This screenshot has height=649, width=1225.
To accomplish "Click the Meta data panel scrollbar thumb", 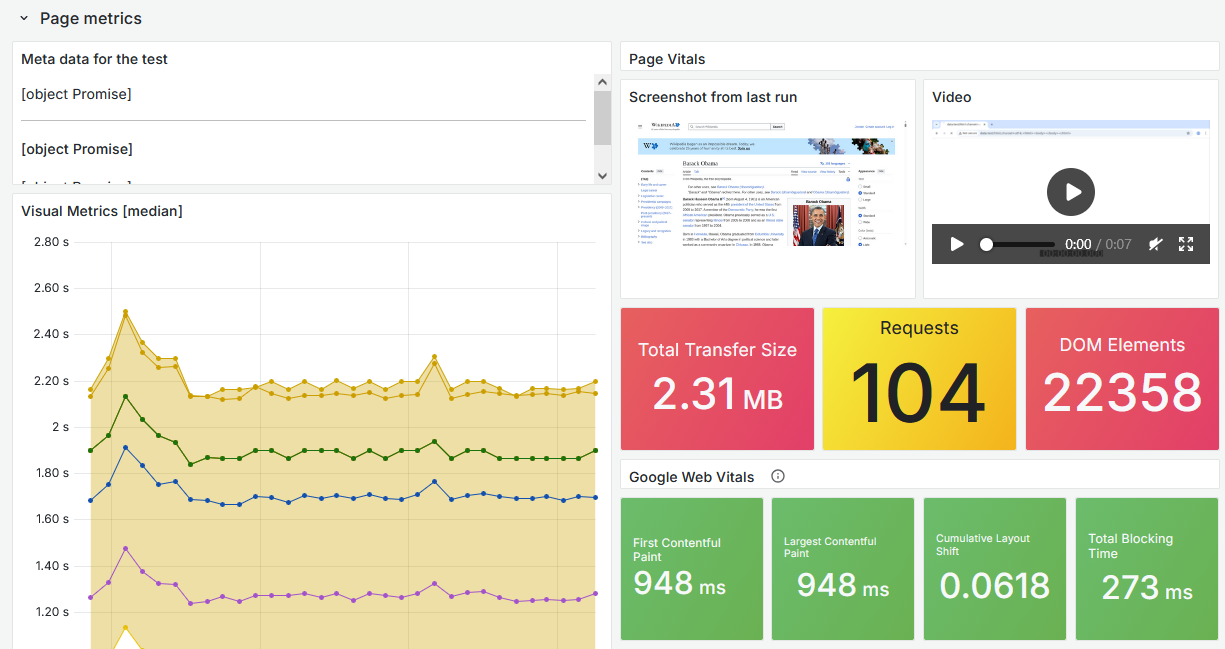I will pyautogui.click(x=602, y=118).
